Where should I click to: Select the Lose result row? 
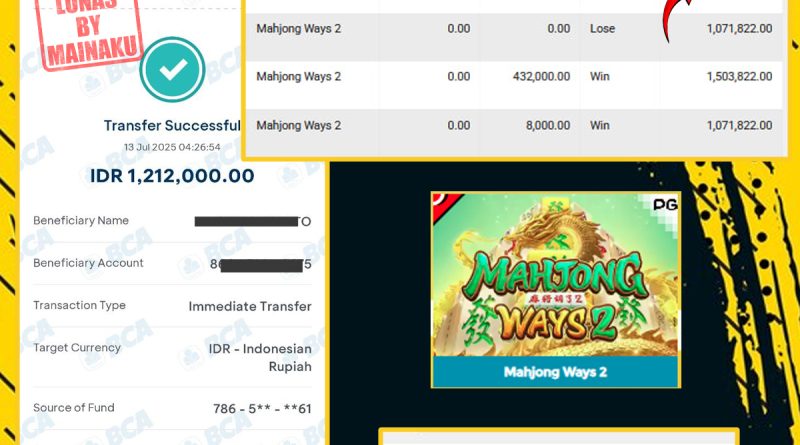[x=514, y=29]
